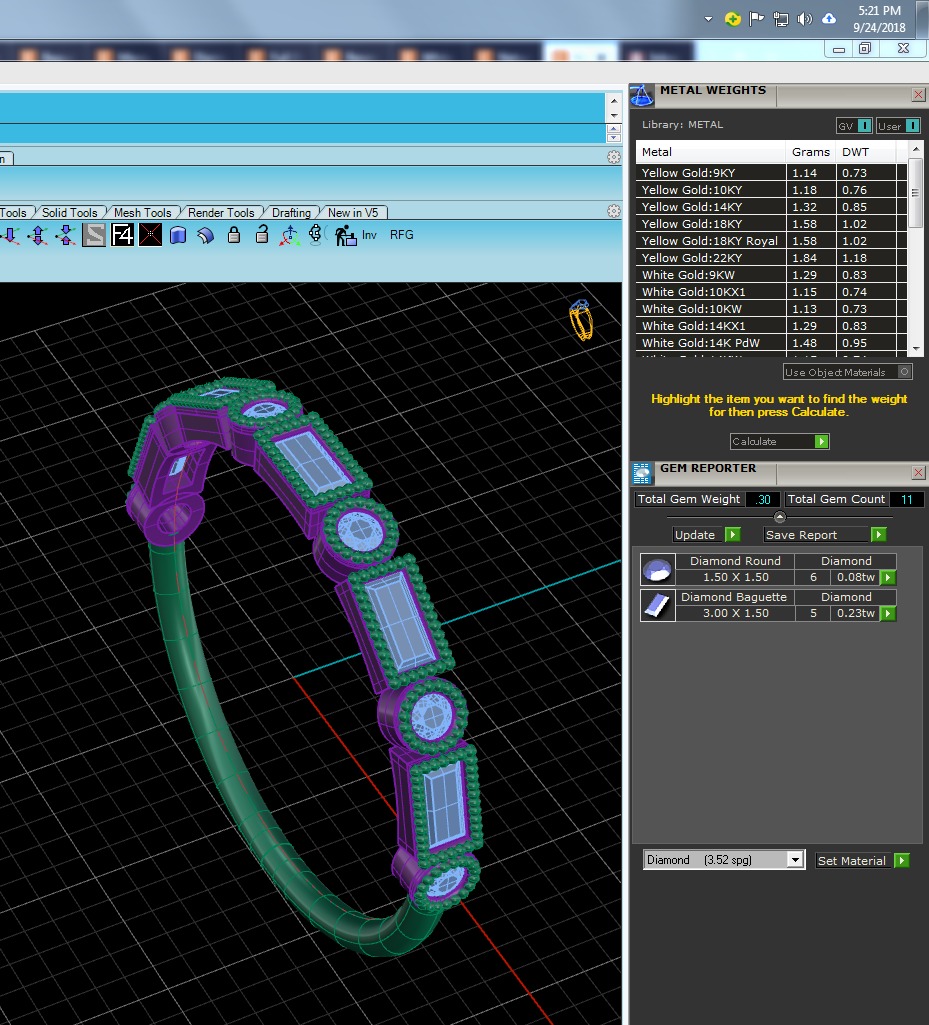
Task: Select White Gold:14K PdW row
Action: click(771, 343)
